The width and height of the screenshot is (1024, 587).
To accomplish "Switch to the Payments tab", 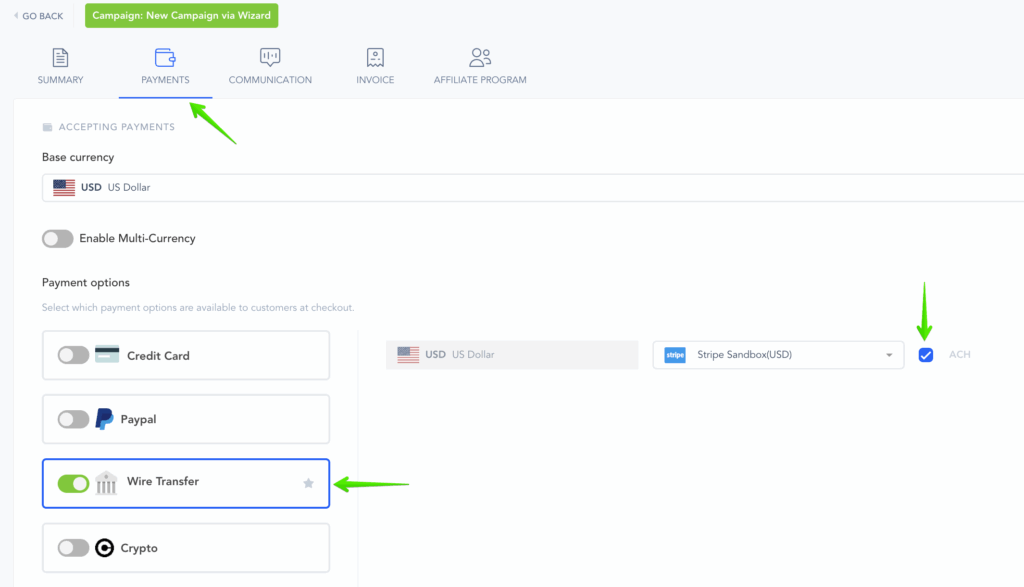I will (165, 66).
